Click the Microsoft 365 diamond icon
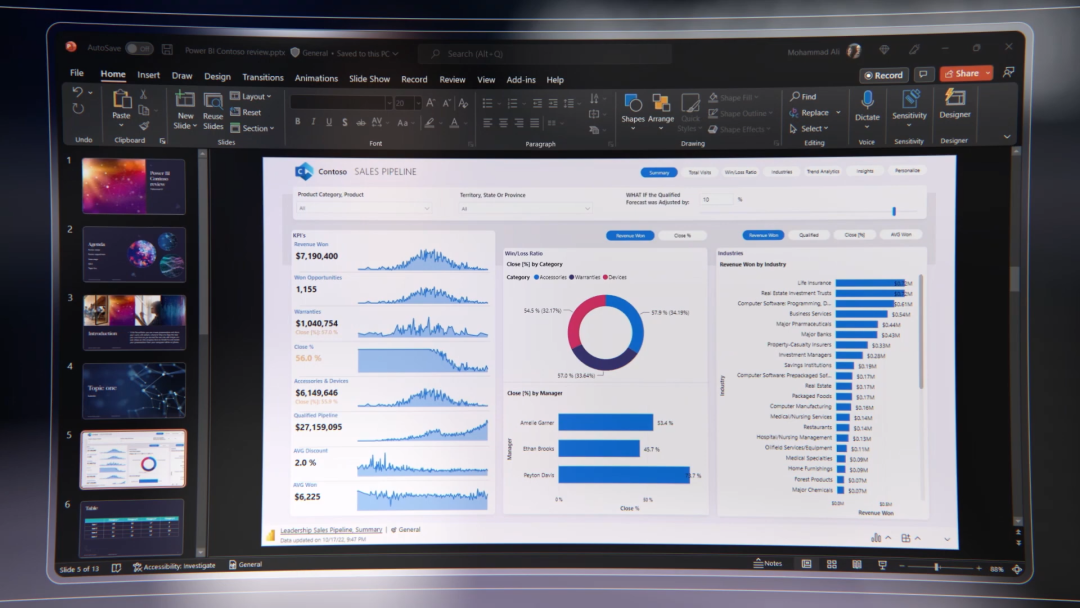This screenshot has height=608, width=1080. 884,50
